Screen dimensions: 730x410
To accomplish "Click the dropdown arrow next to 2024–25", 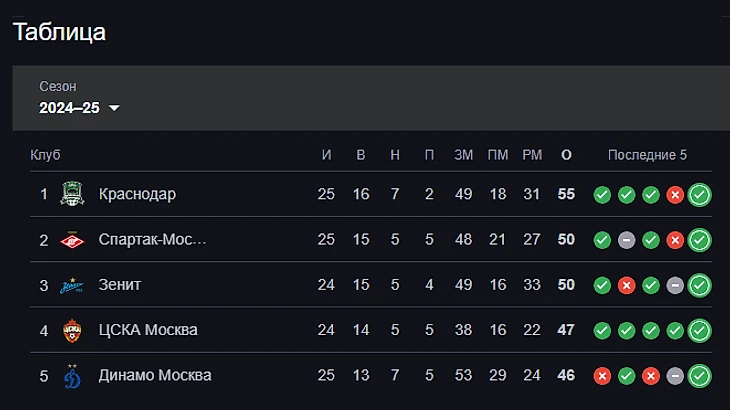I will point(114,108).
